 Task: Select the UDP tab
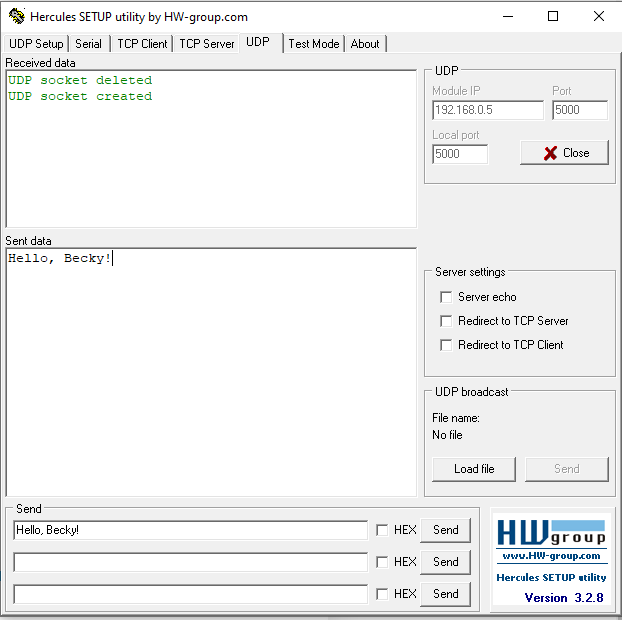260,42
